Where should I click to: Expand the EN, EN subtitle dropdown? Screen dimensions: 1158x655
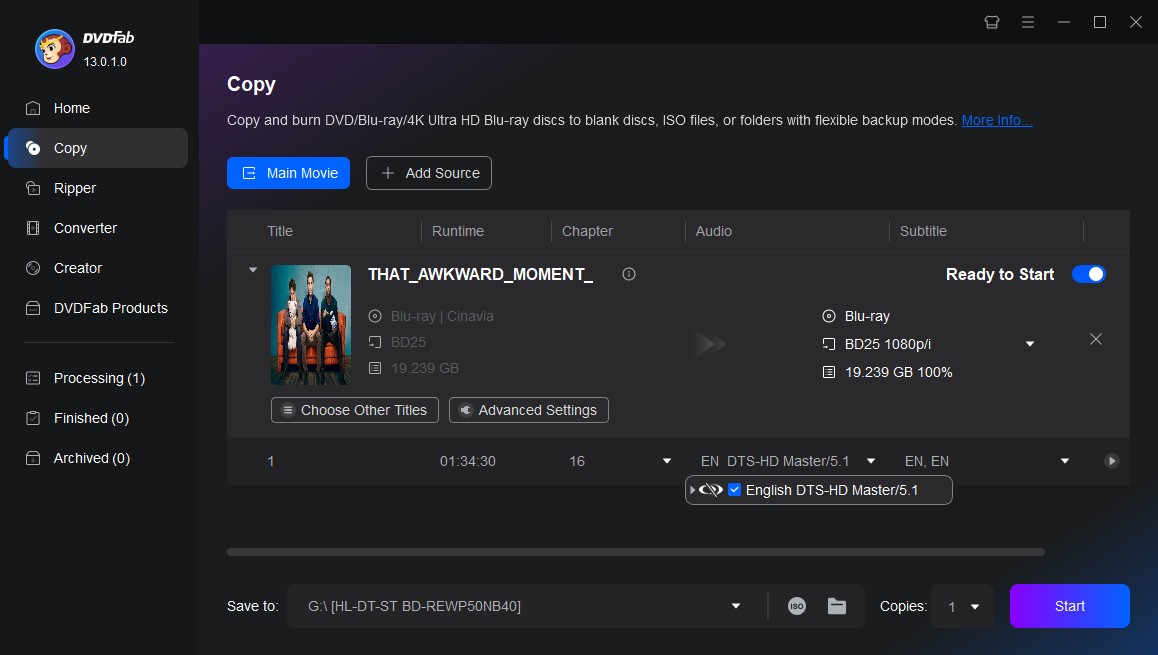click(x=1064, y=461)
